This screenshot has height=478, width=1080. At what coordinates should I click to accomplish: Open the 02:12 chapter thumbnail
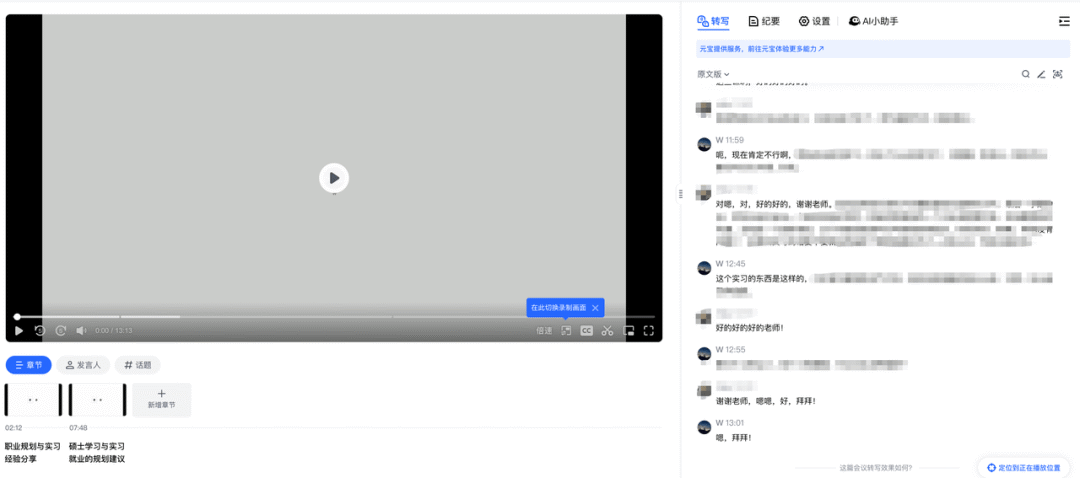pos(33,399)
